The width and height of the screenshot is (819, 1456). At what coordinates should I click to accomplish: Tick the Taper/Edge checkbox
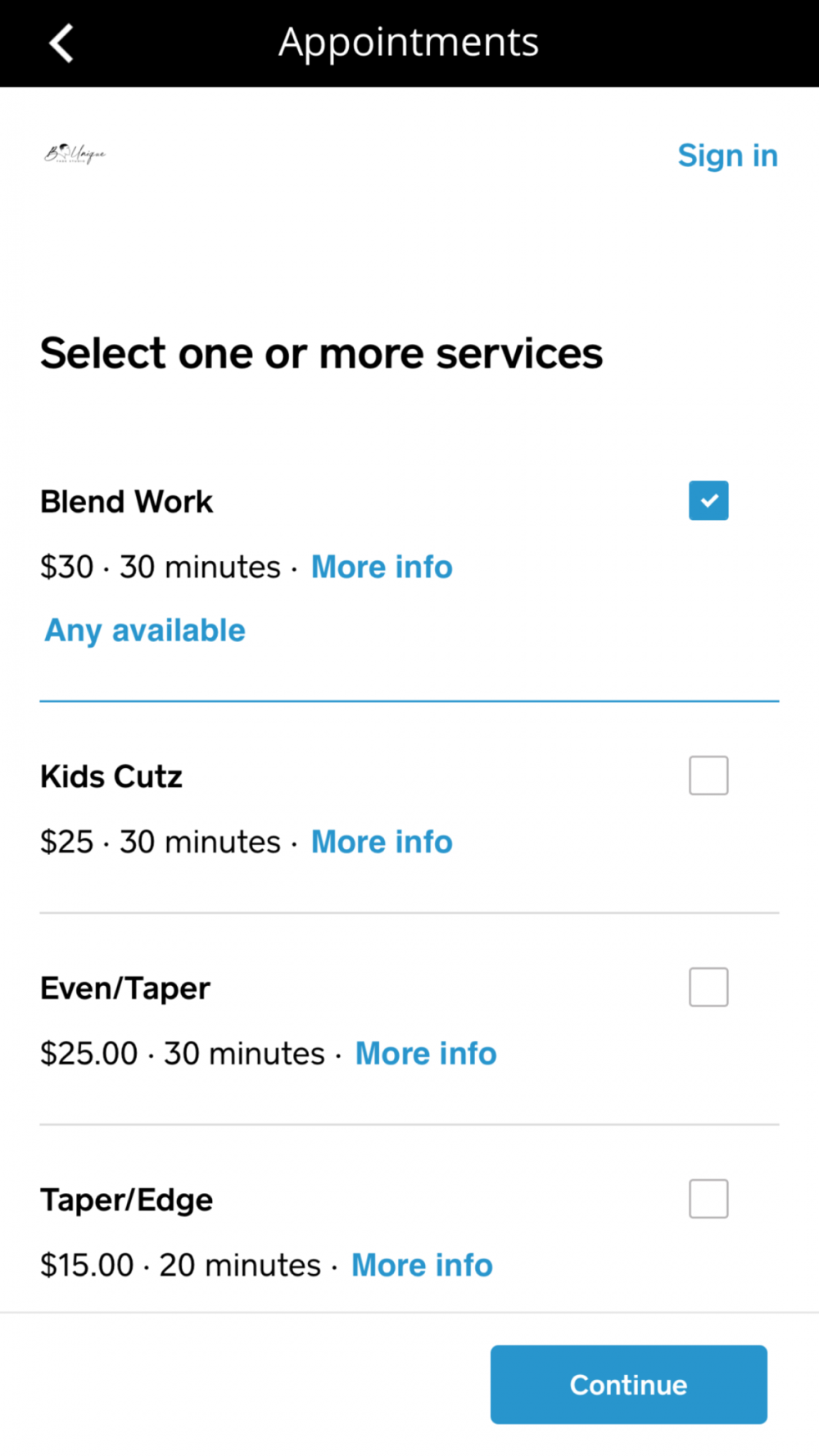pyautogui.click(x=708, y=1199)
